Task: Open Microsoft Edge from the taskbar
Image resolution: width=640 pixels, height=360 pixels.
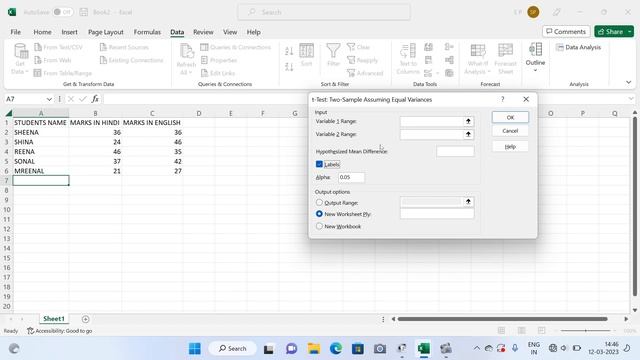Action: (336, 349)
